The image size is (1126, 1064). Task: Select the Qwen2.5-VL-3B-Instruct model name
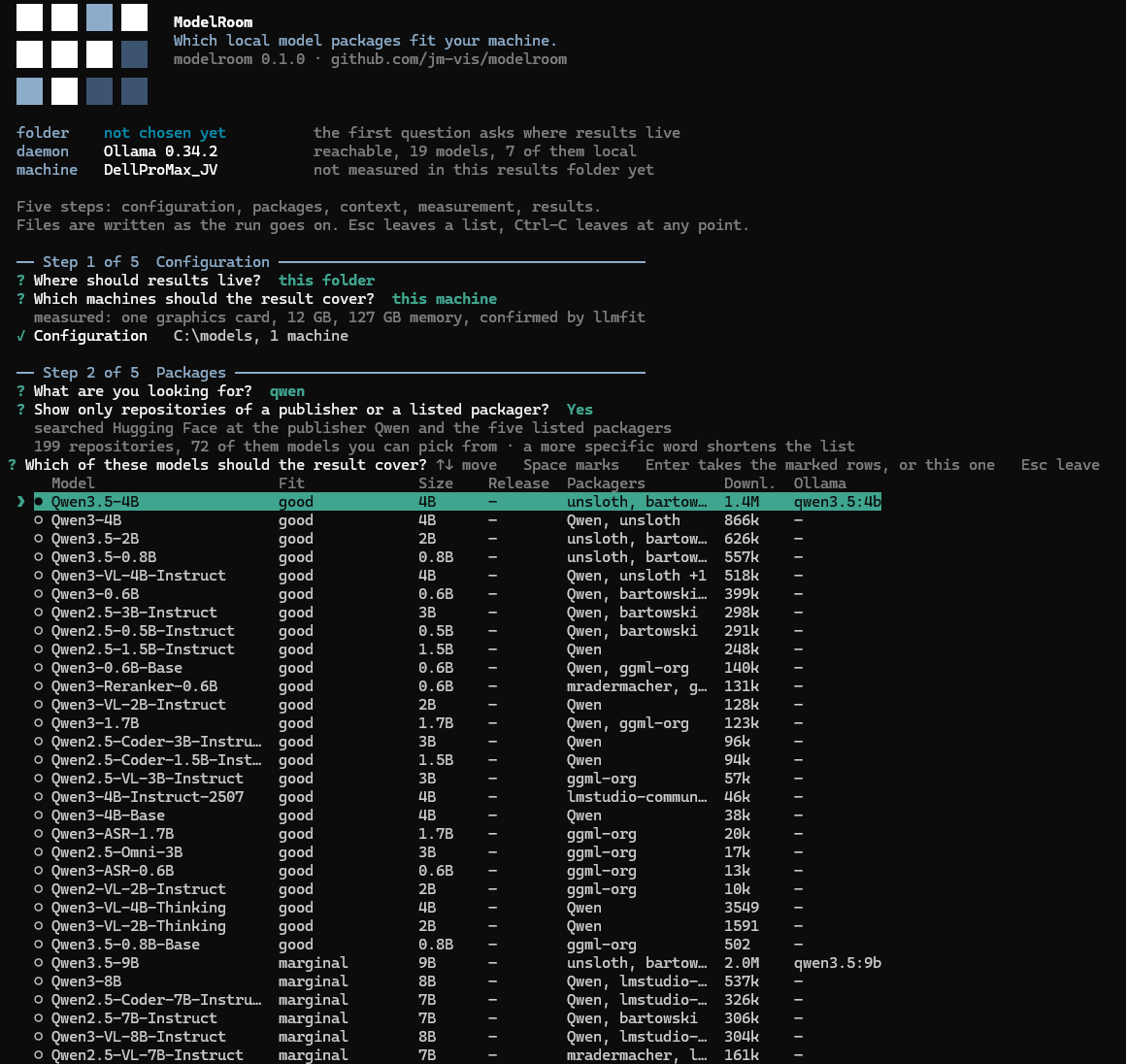(148, 779)
